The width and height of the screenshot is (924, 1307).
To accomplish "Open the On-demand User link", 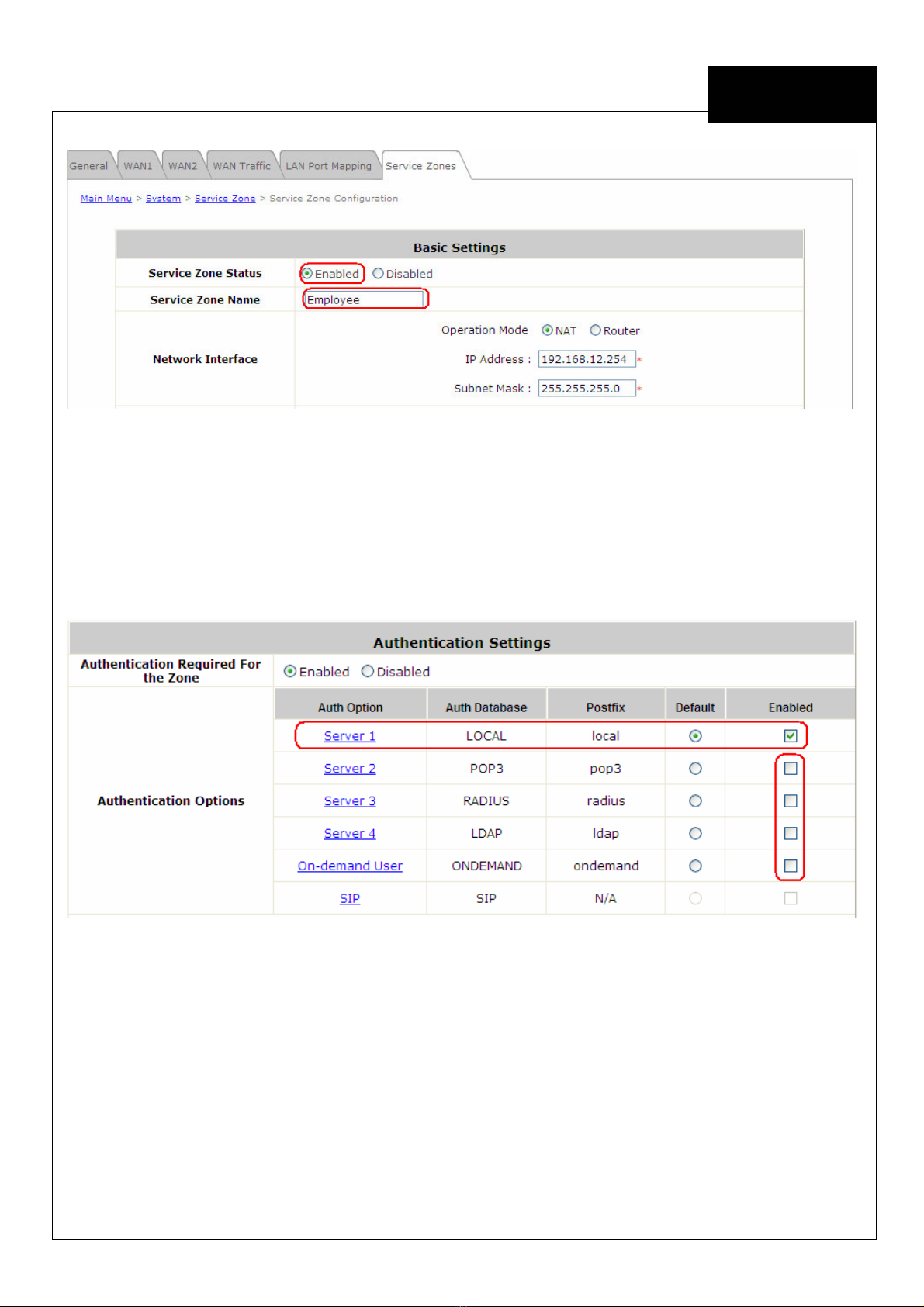I will click(350, 866).
